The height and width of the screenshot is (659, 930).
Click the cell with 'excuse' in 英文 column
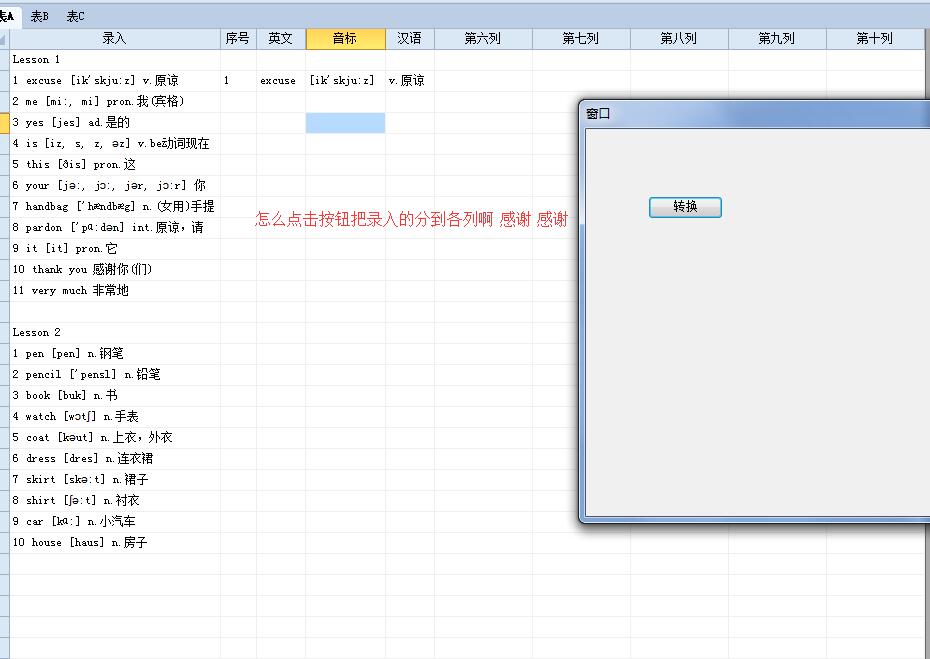click(281, 81)
